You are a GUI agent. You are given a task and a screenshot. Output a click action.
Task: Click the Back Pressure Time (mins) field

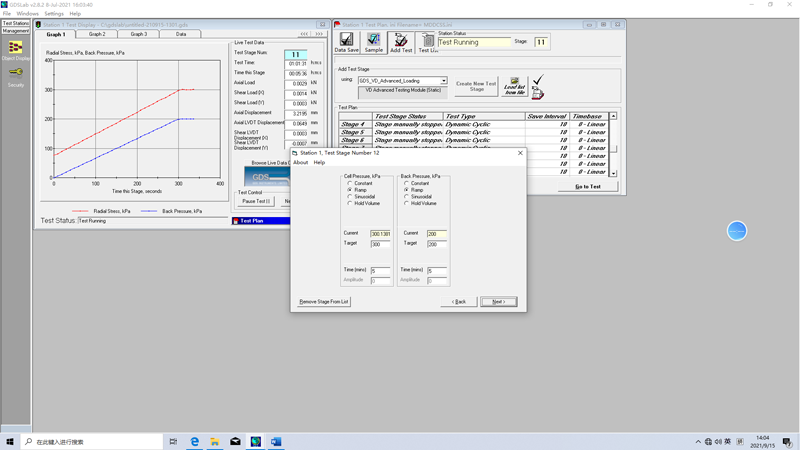[437, 271]
